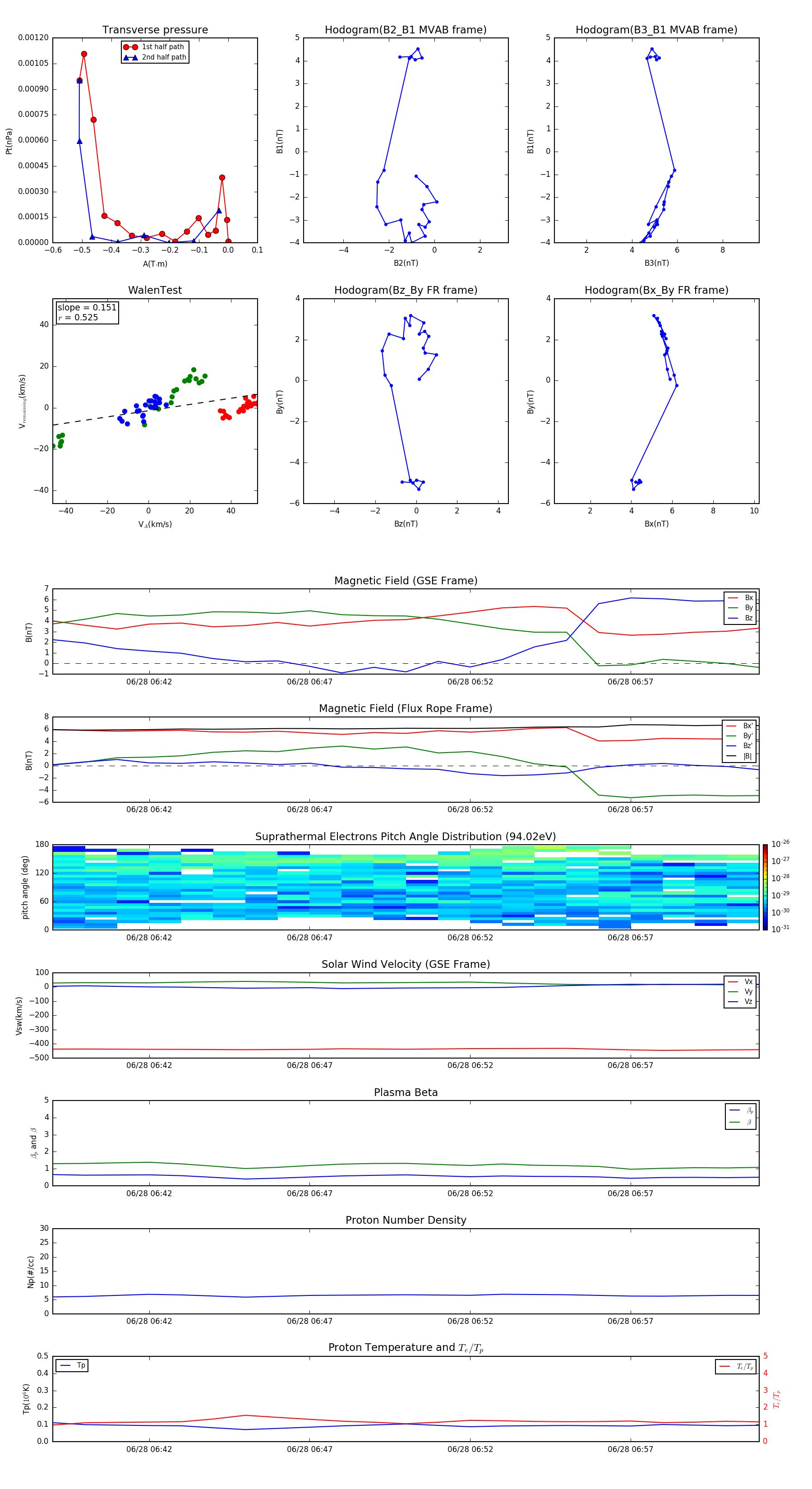812x1489 pixels.
Task: Click the "Proton Temperature and Te/Tp" title
Action: click(x=406, y=1348)
